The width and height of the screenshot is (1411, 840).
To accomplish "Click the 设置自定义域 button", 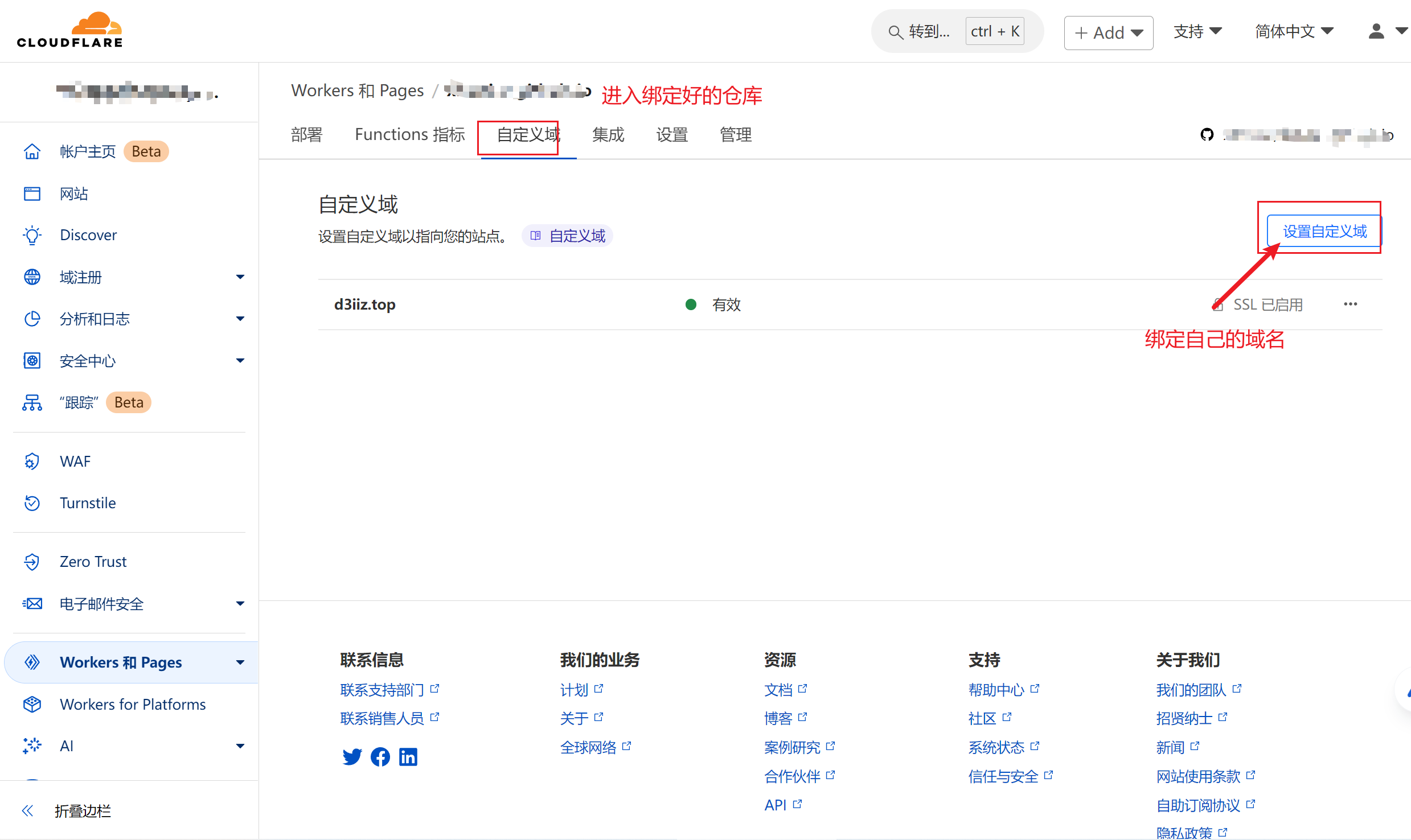I will click(1324, 231).
